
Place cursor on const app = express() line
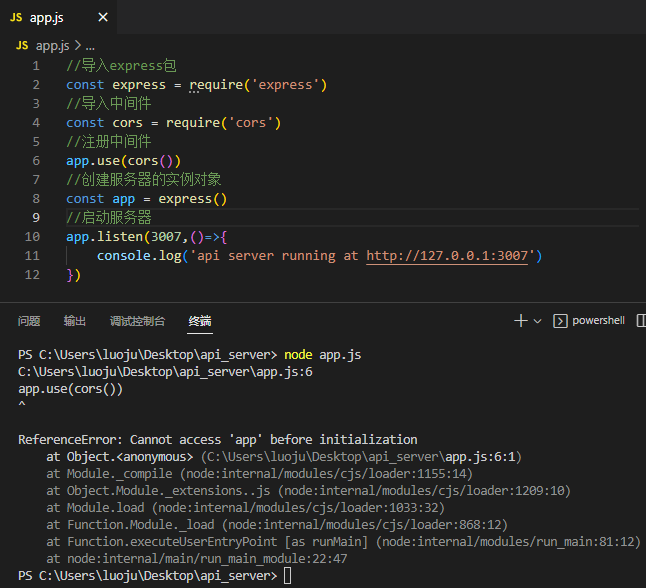point(146,199)
